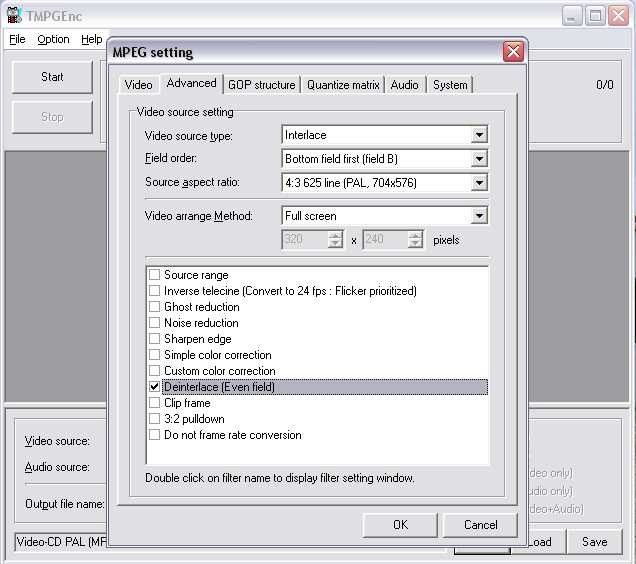Image resolution: width=636 pixels, height=564 pixels.
Task: Check Custom color correction box
Action: [154, 371]
